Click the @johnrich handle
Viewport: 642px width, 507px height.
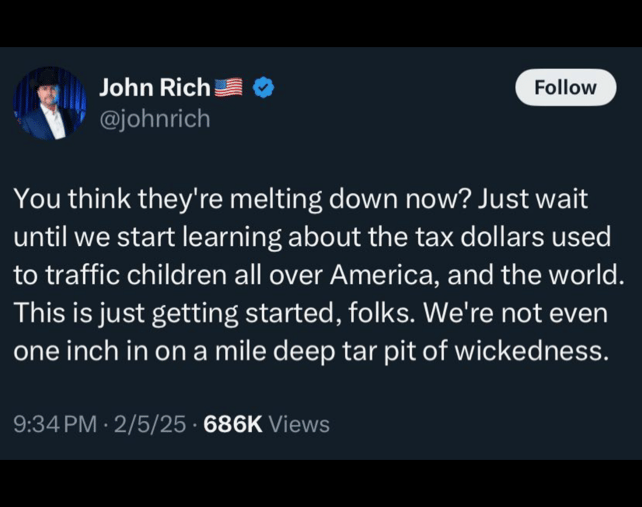tap(155, 119)
